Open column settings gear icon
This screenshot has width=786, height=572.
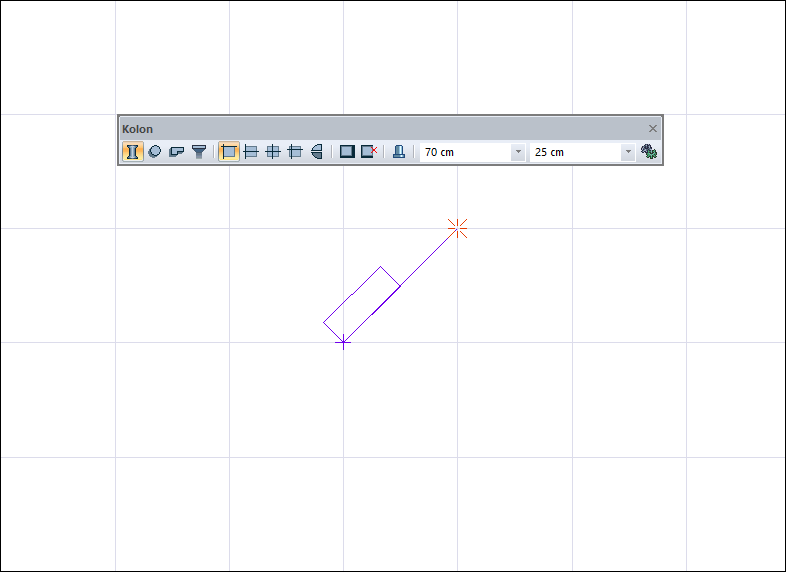649,151
